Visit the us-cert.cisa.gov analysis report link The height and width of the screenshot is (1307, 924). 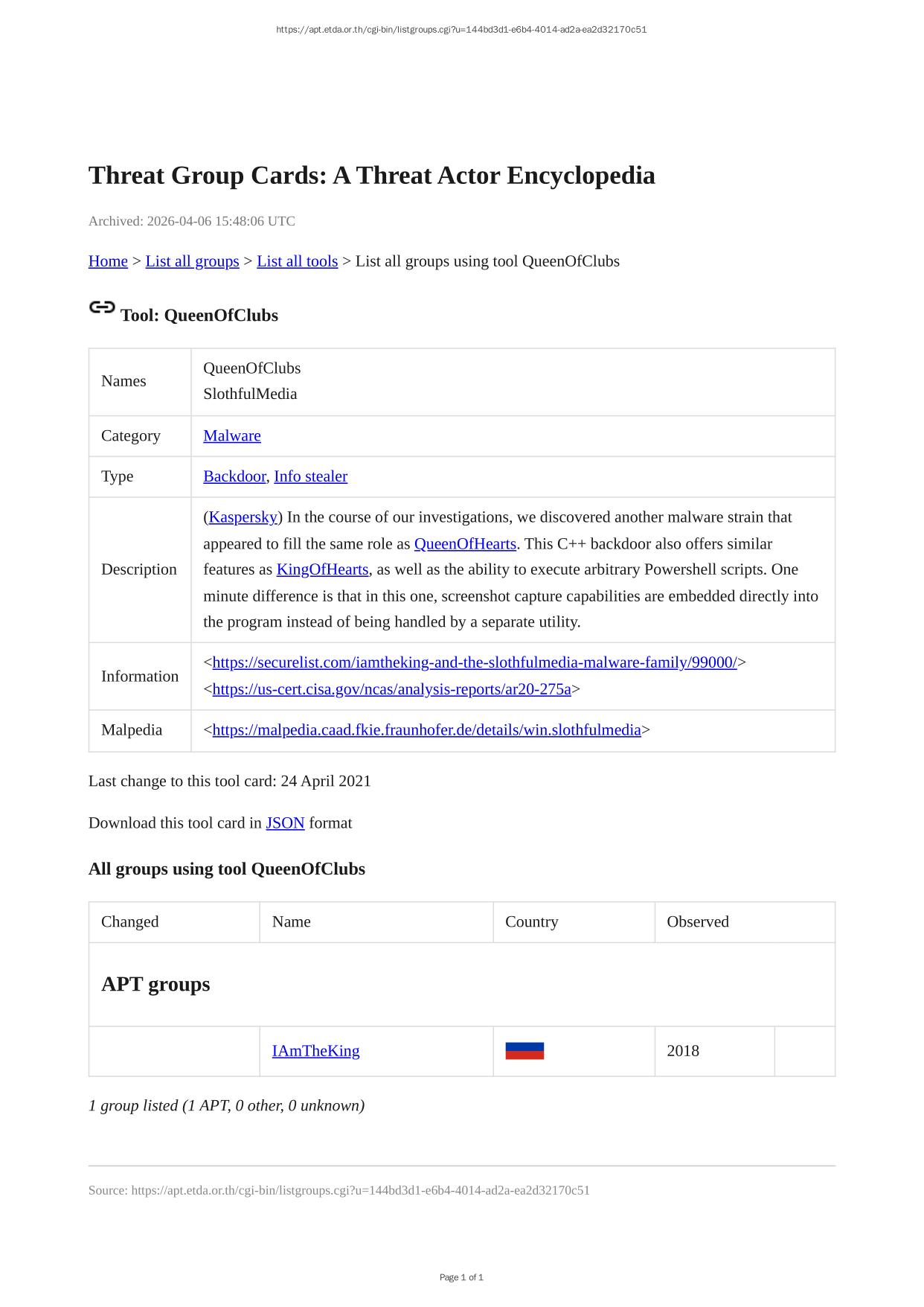tap(391, 689)
